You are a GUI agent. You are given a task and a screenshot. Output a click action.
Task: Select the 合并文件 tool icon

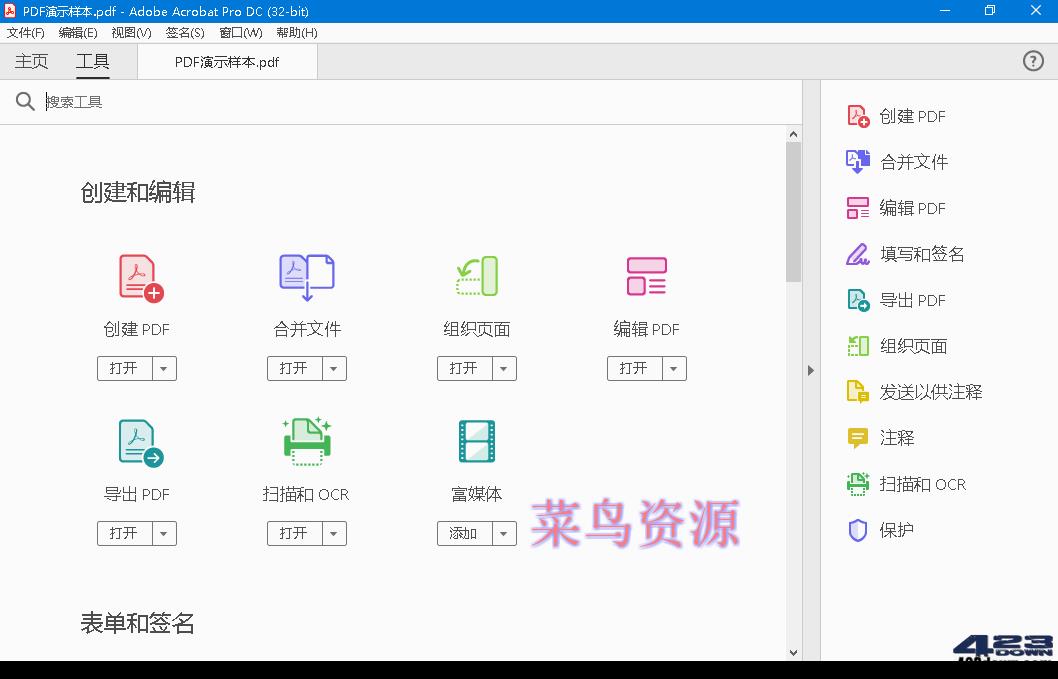coord(306,277)
